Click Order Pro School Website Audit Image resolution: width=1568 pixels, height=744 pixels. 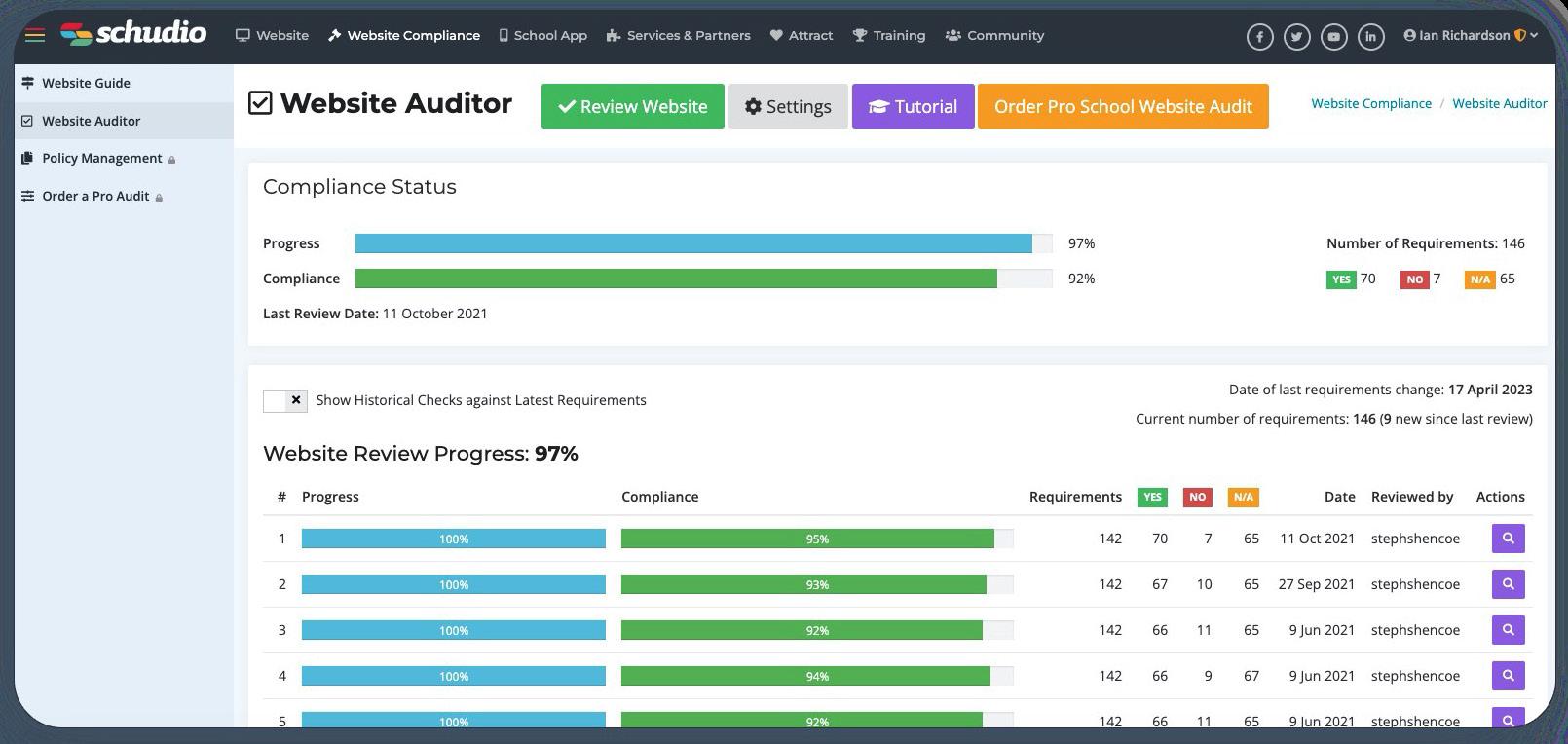(x=1123, y=106)
